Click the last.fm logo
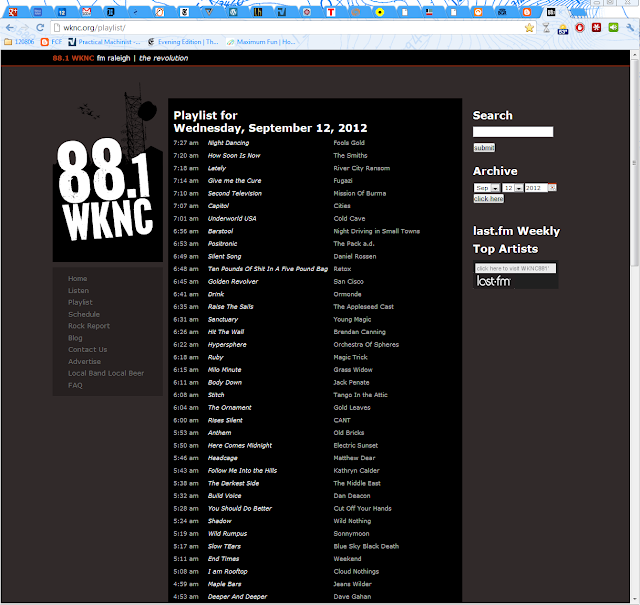 pos(494,281)
